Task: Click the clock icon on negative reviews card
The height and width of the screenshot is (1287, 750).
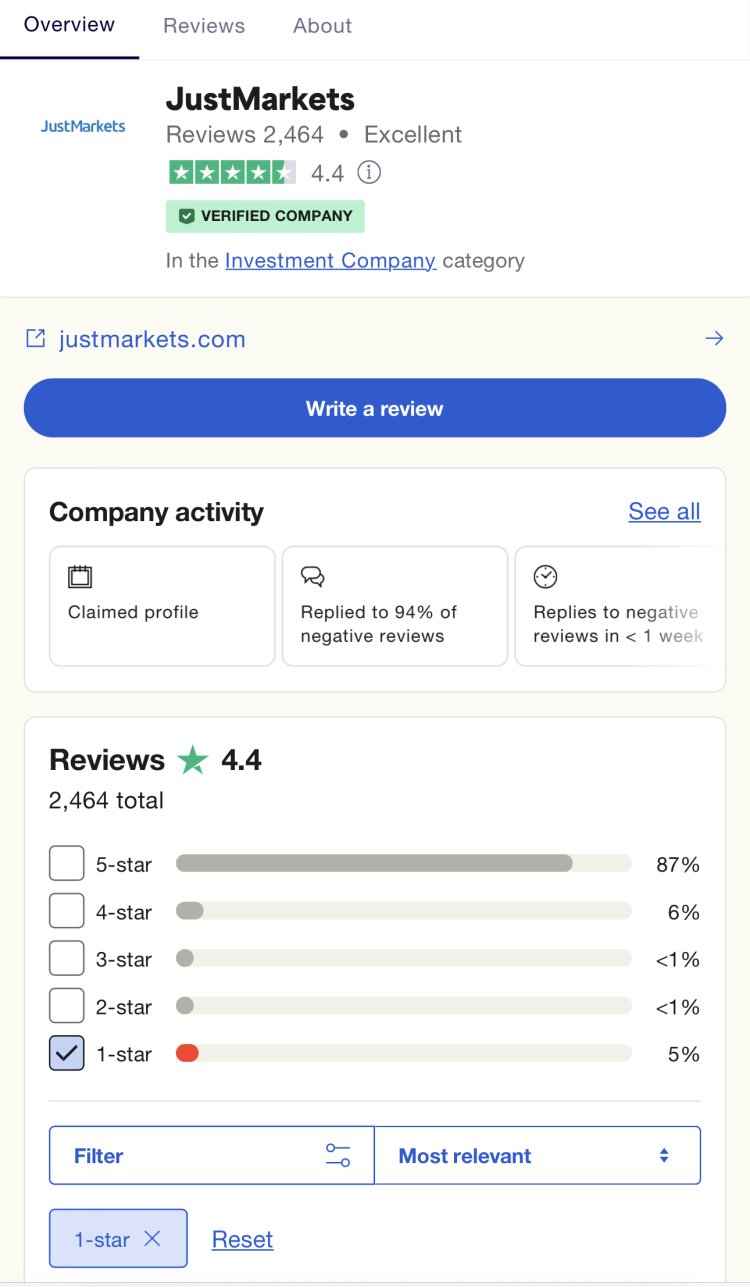Action: pyautogui.click(x=545, y=576)
